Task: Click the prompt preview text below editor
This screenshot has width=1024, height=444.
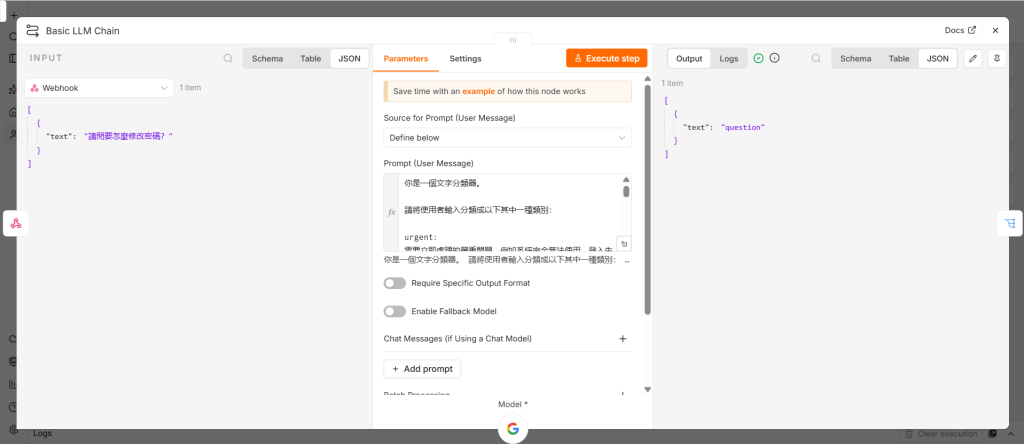Action: click(509, 260)
